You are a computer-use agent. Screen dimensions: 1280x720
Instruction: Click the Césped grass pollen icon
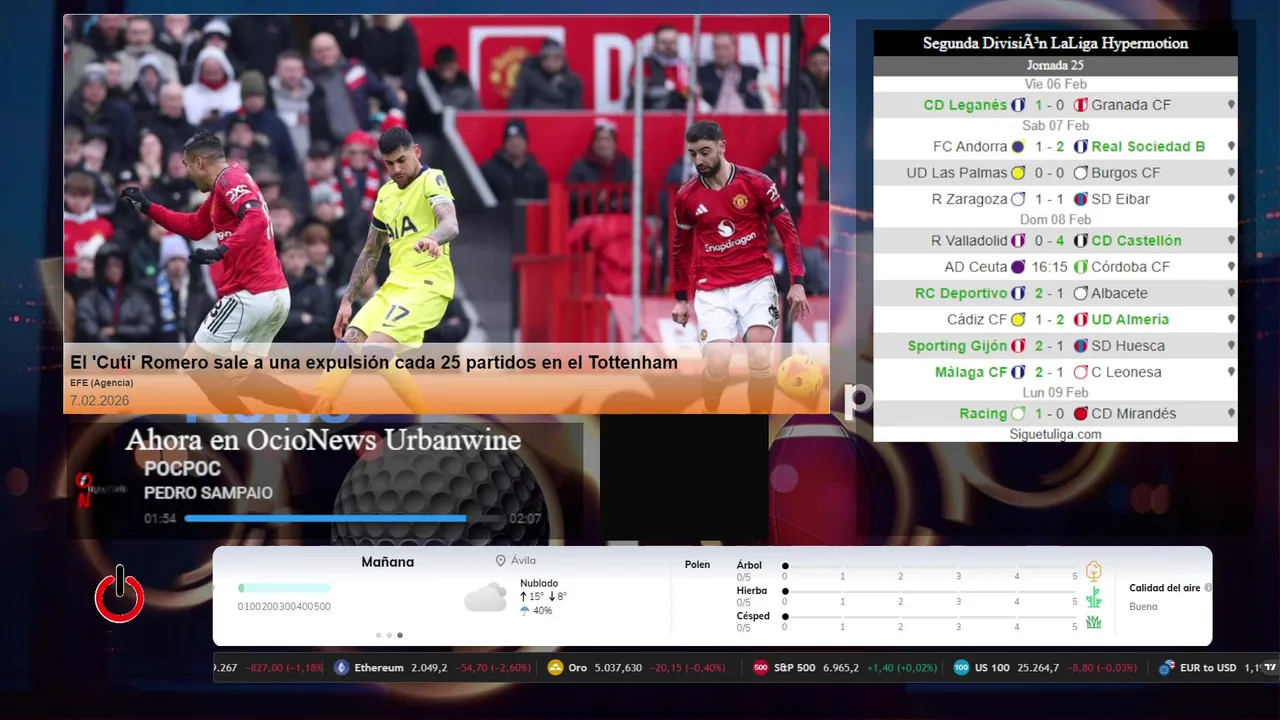[1094, 622]
